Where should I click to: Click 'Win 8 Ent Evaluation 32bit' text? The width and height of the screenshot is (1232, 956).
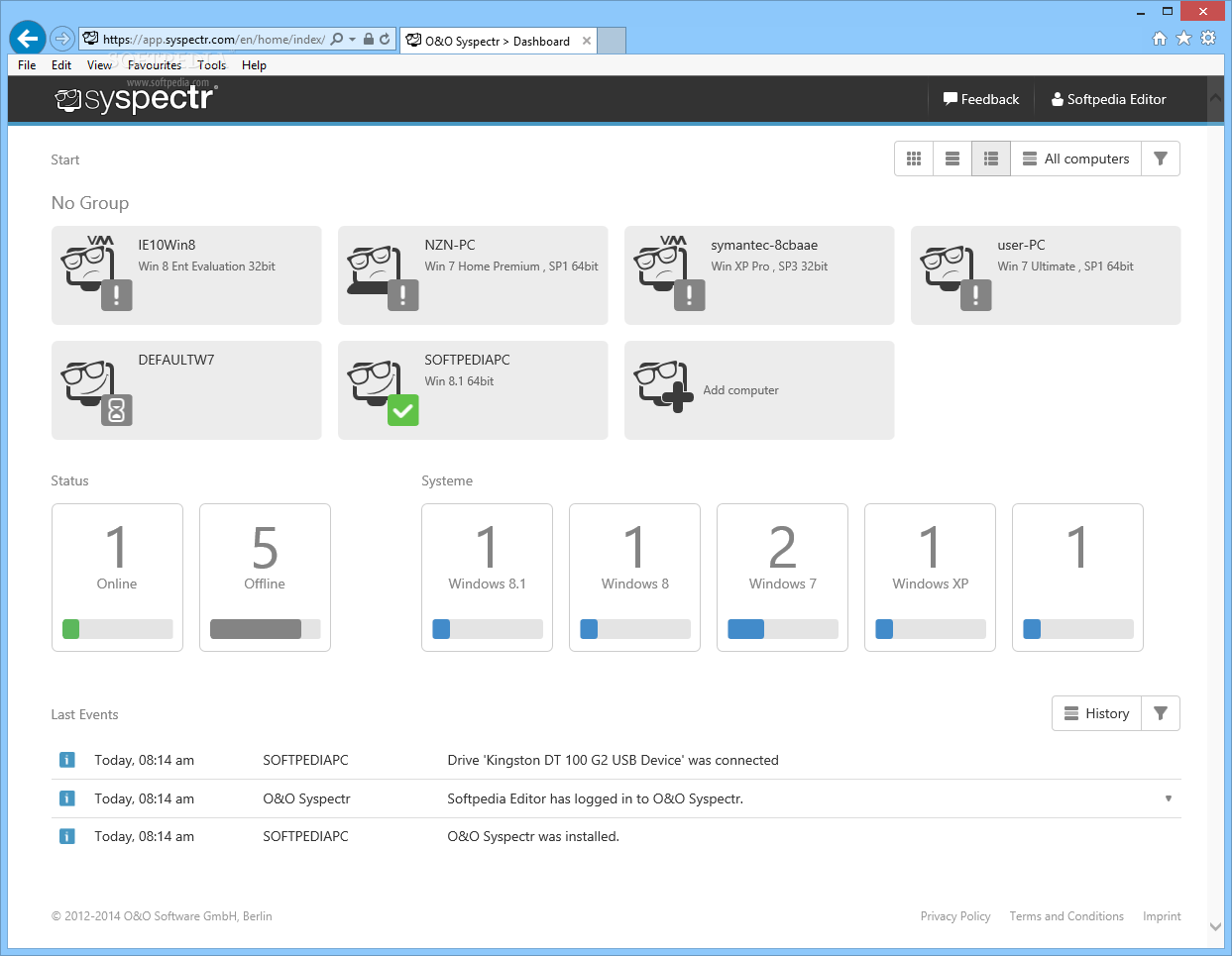click(x=207, y=266)
